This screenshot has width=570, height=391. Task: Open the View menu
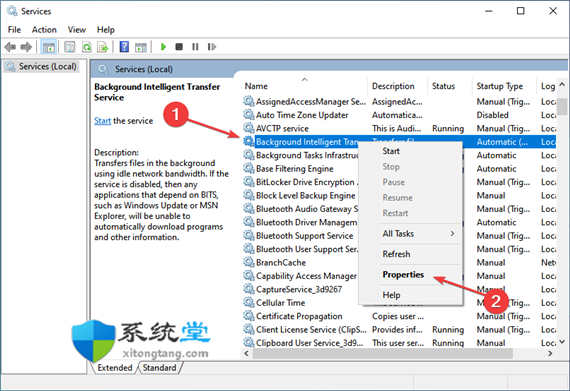[x=77, y=29]
